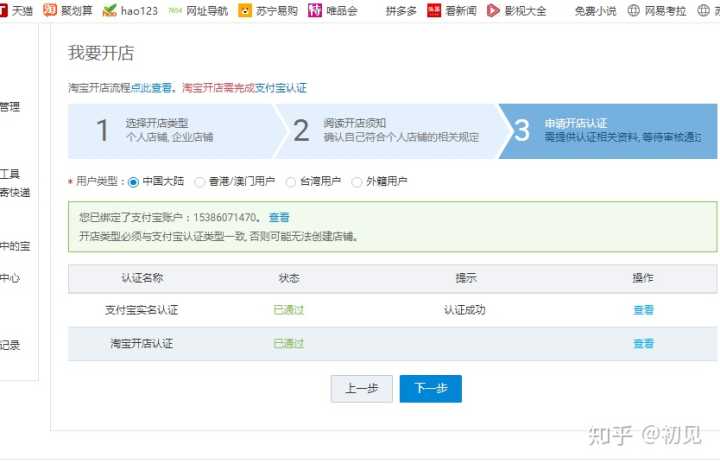Viewport: 720px width, 464px height.
Task: Click the 下一步 button
Action: (x=430, y=389)
